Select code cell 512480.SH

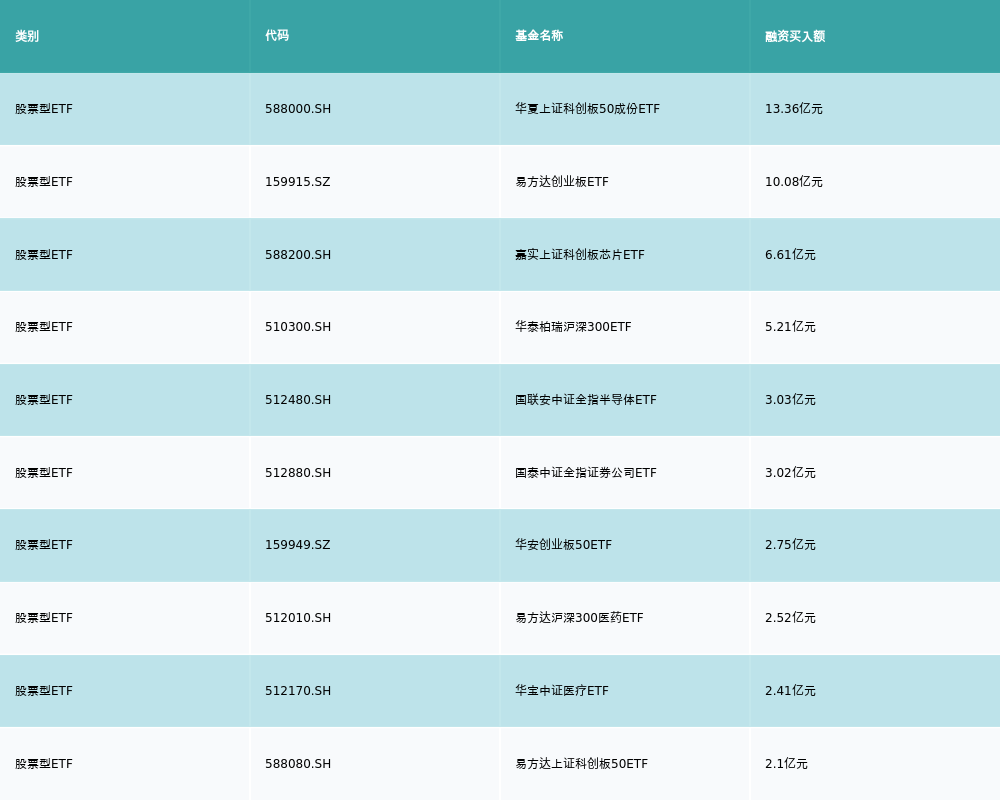[298, 400]
